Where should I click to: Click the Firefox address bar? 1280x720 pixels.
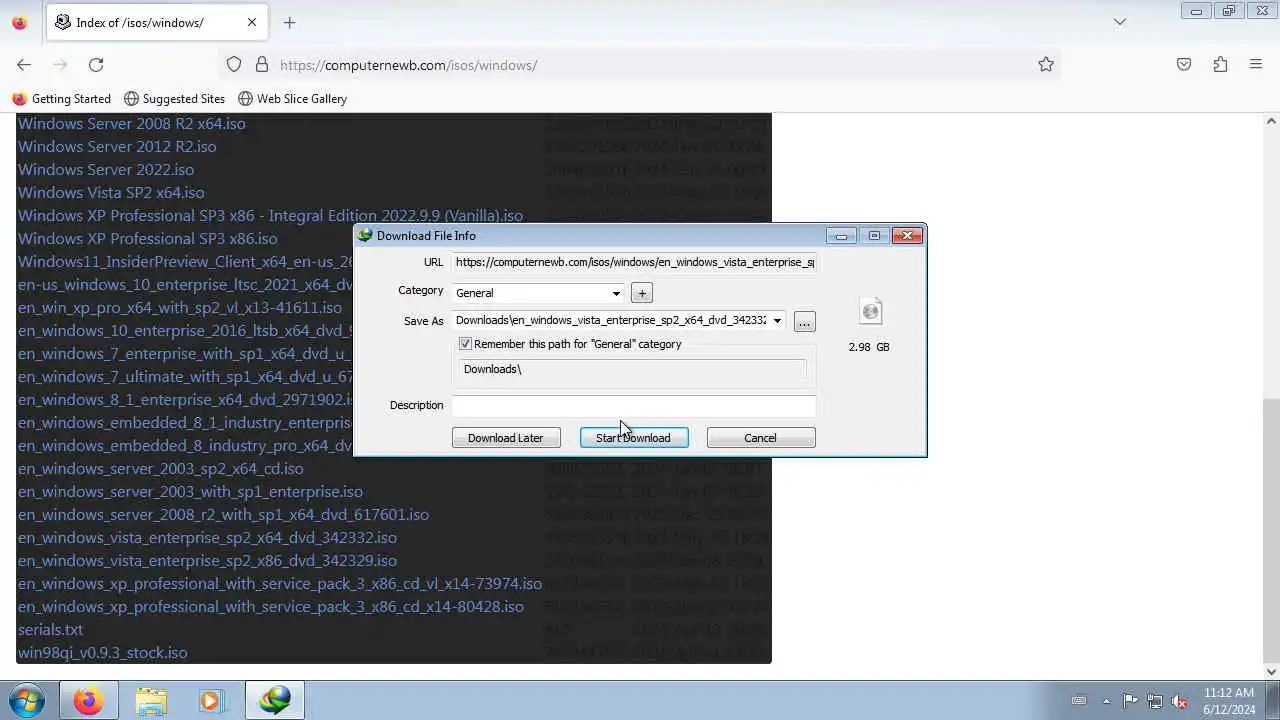click(640, 65)
